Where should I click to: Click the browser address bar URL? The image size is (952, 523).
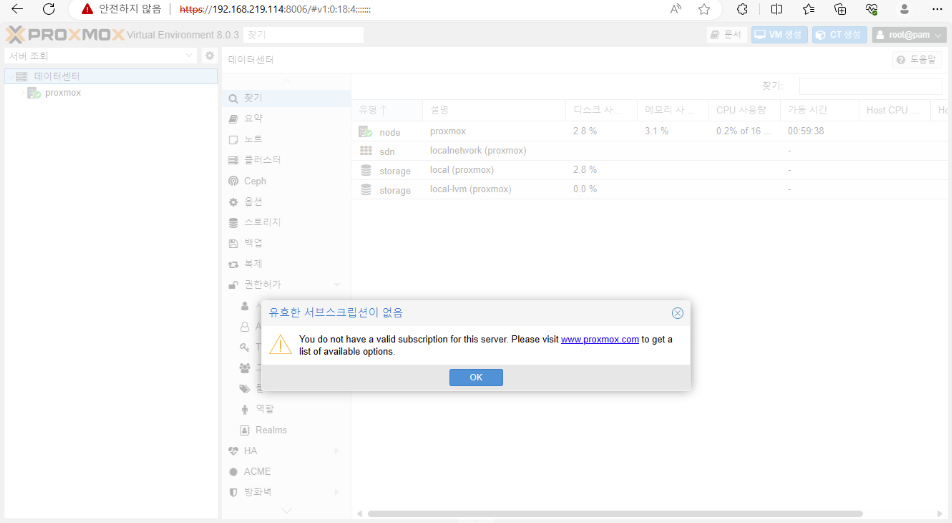[275, 10]
